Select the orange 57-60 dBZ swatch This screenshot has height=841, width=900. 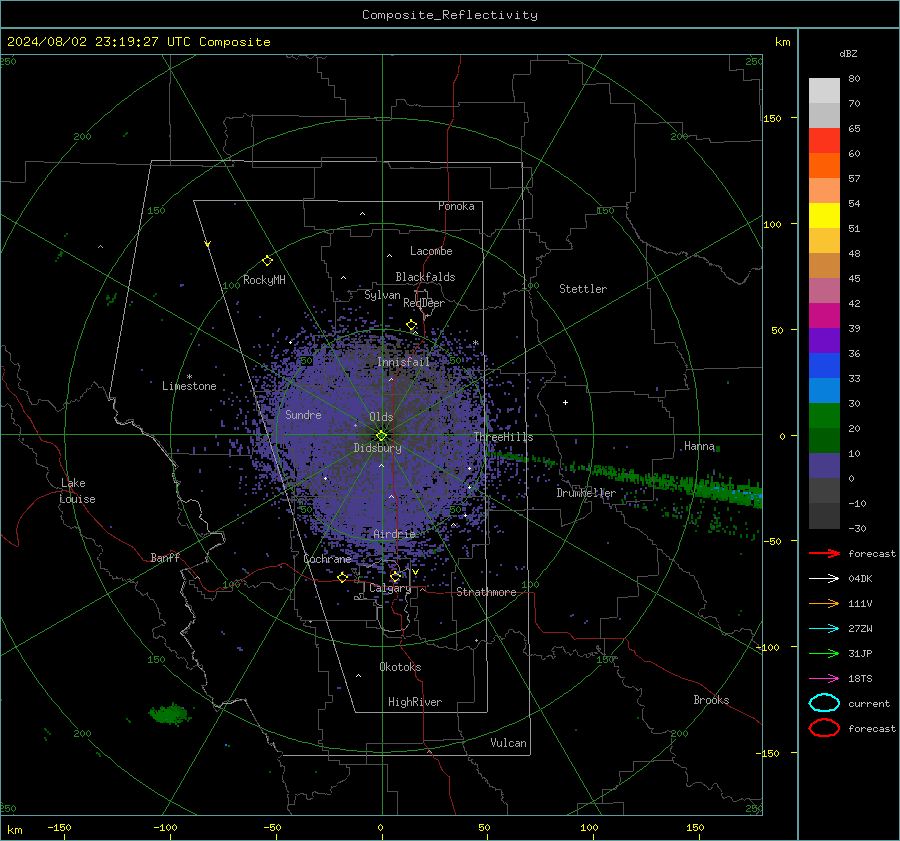click(x=824, y=165)
